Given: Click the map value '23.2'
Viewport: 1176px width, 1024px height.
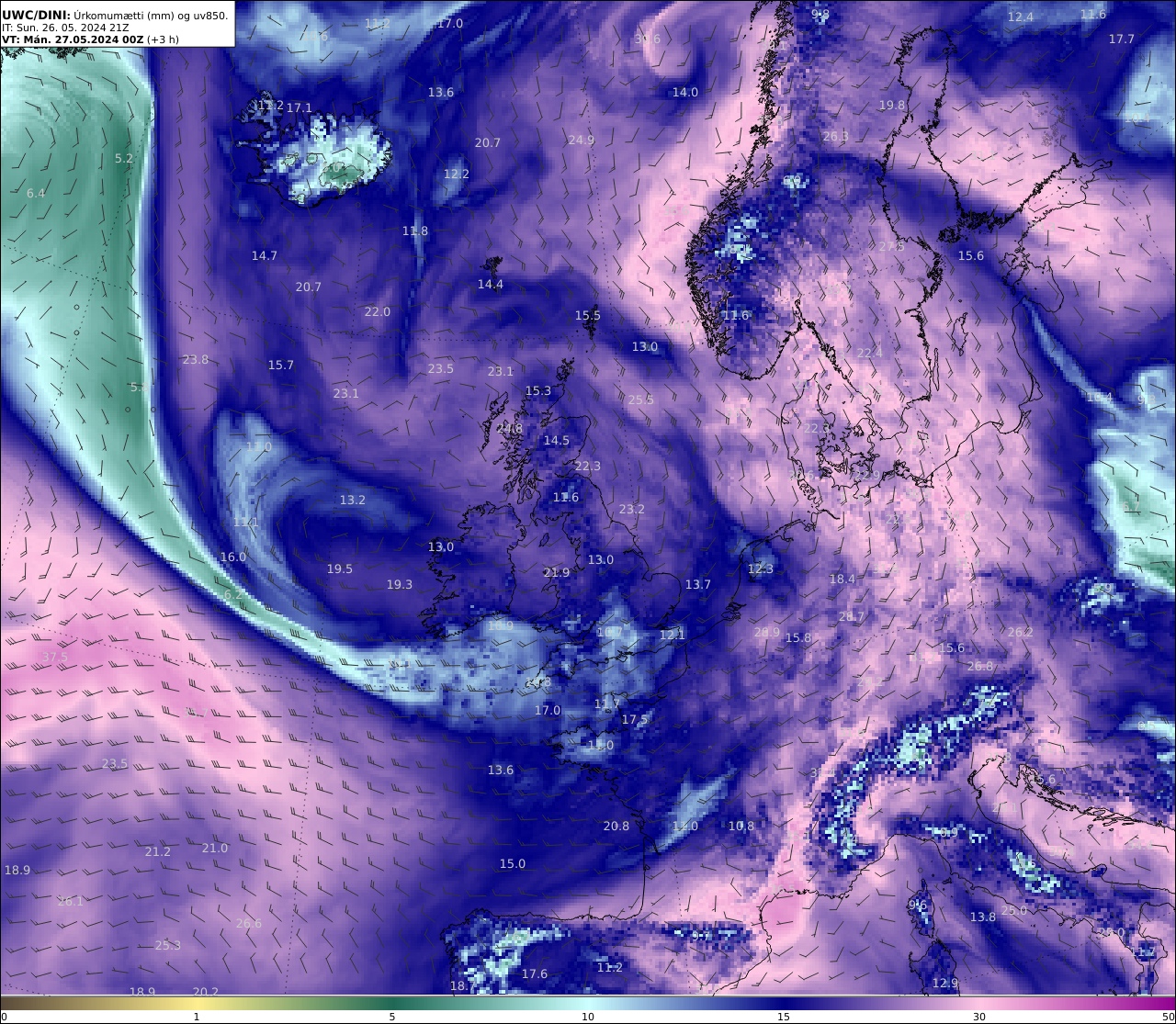Looking at the screenshot, I should 632,509.
